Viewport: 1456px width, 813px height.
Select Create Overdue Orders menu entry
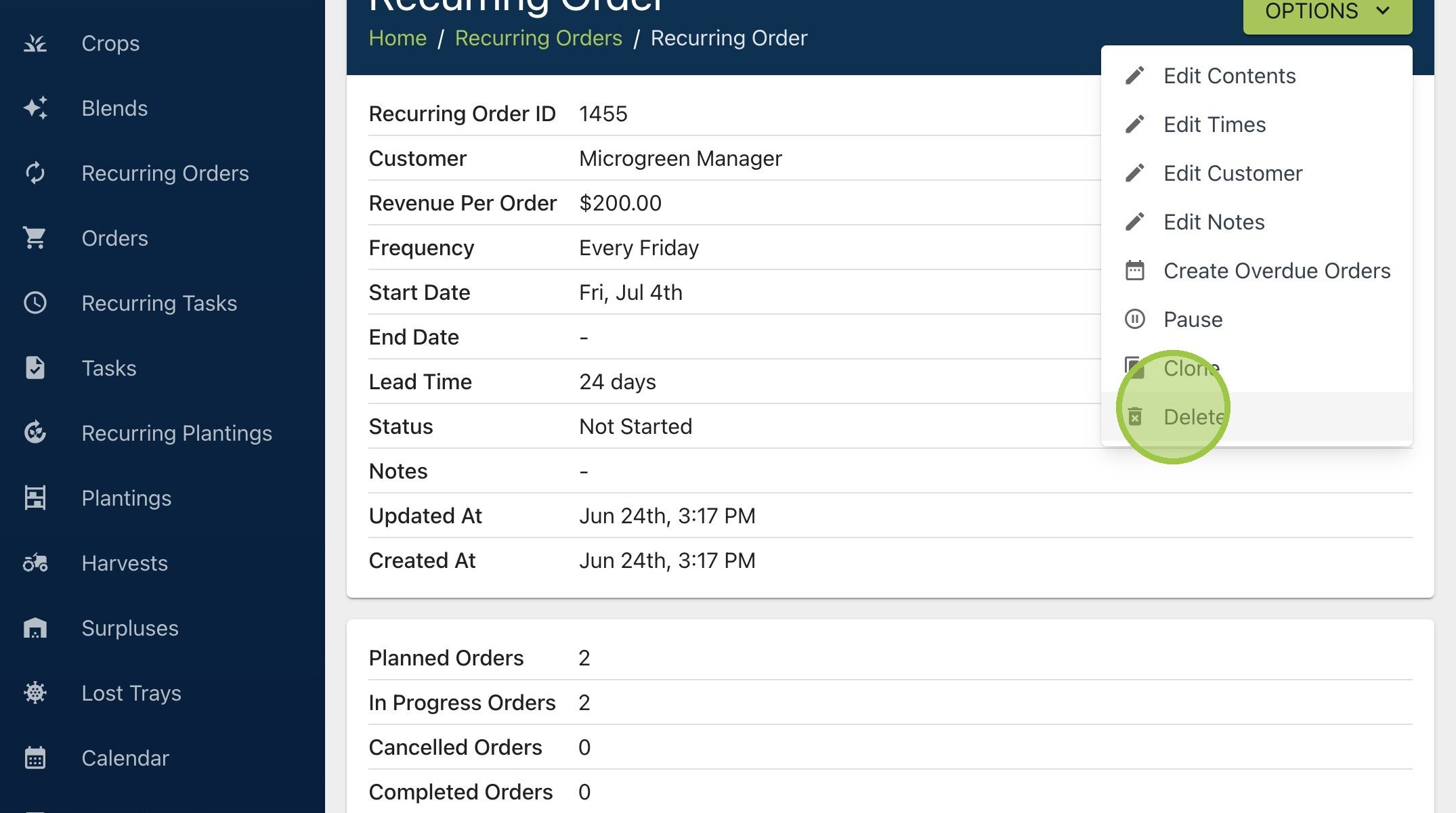coord(1257,271)
